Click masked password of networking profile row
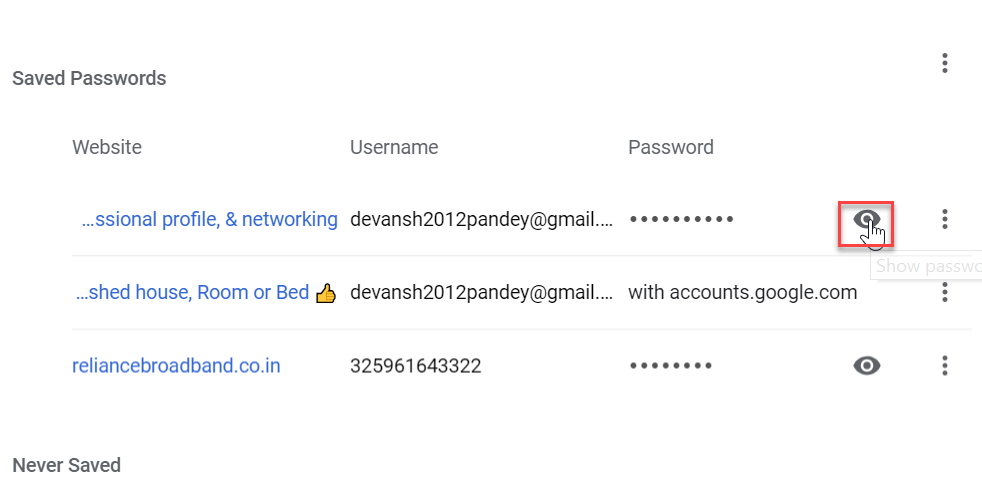This screenshot has width=982, height=490. [681, 219]
